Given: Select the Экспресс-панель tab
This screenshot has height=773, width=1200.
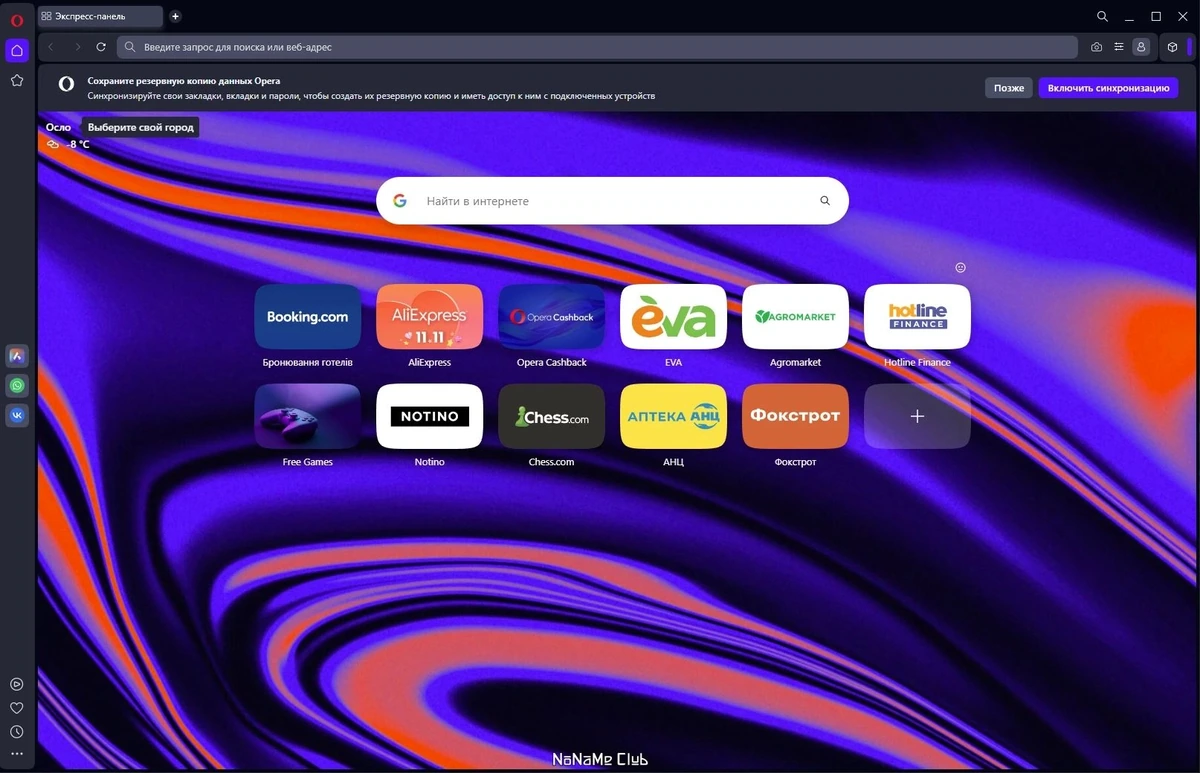Looking at the screenshot, I should pos(100,16).
